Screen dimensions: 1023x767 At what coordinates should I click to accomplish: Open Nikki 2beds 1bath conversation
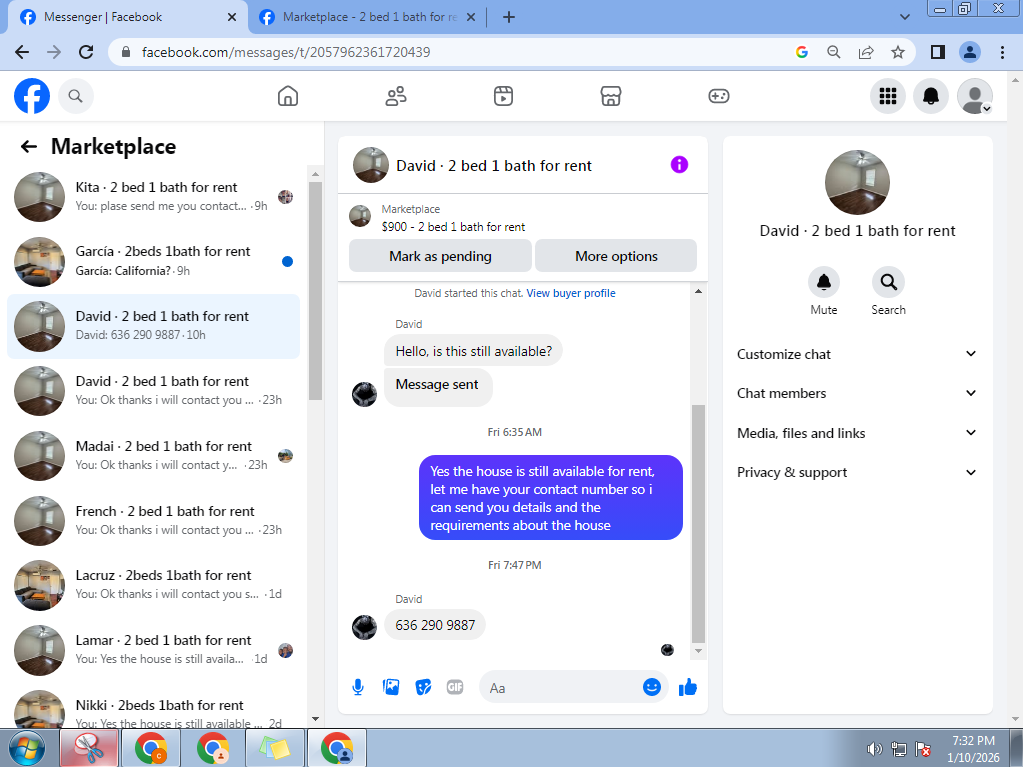153,710
